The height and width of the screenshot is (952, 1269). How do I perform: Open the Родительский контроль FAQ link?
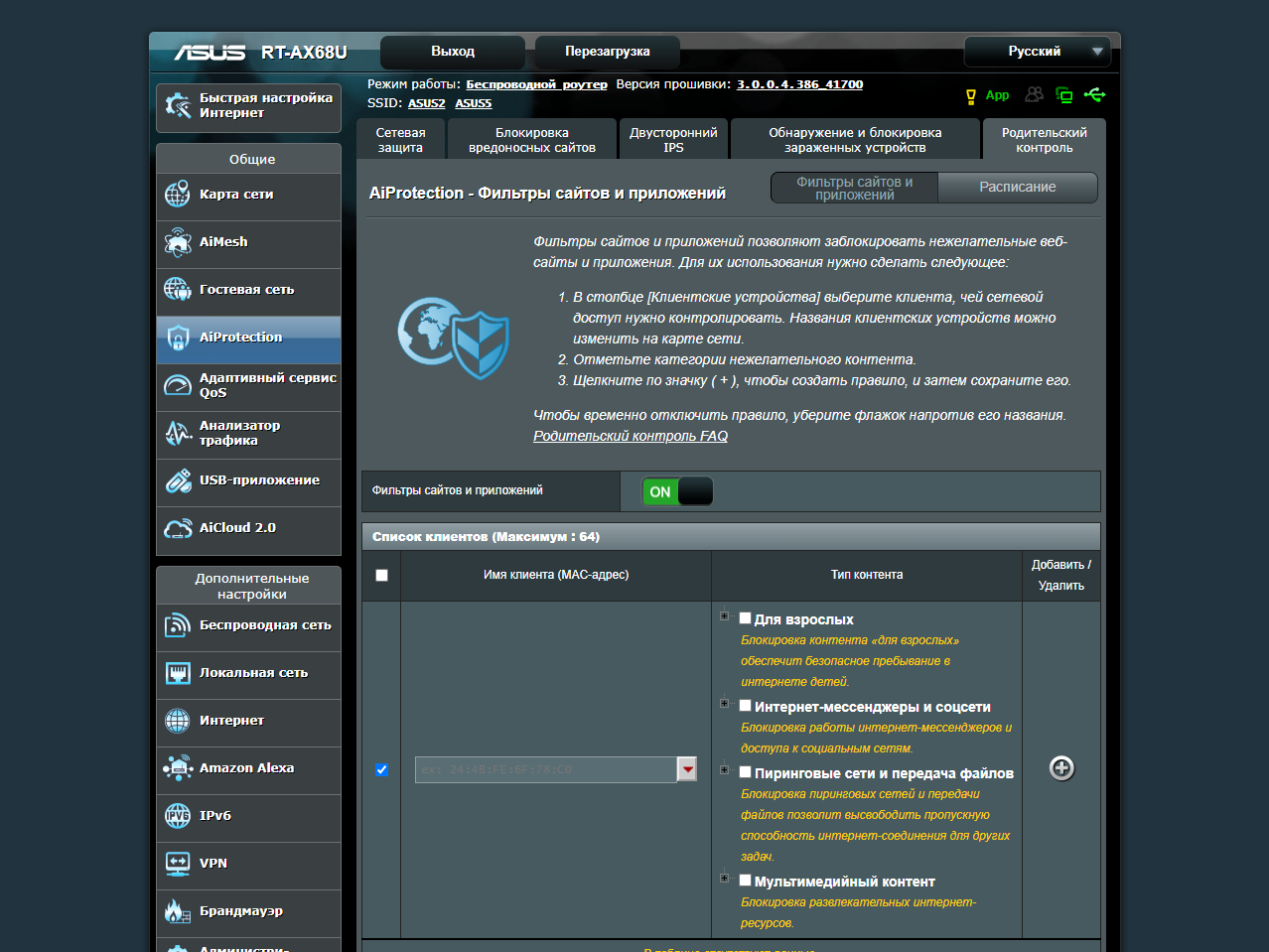pos(631,436)
